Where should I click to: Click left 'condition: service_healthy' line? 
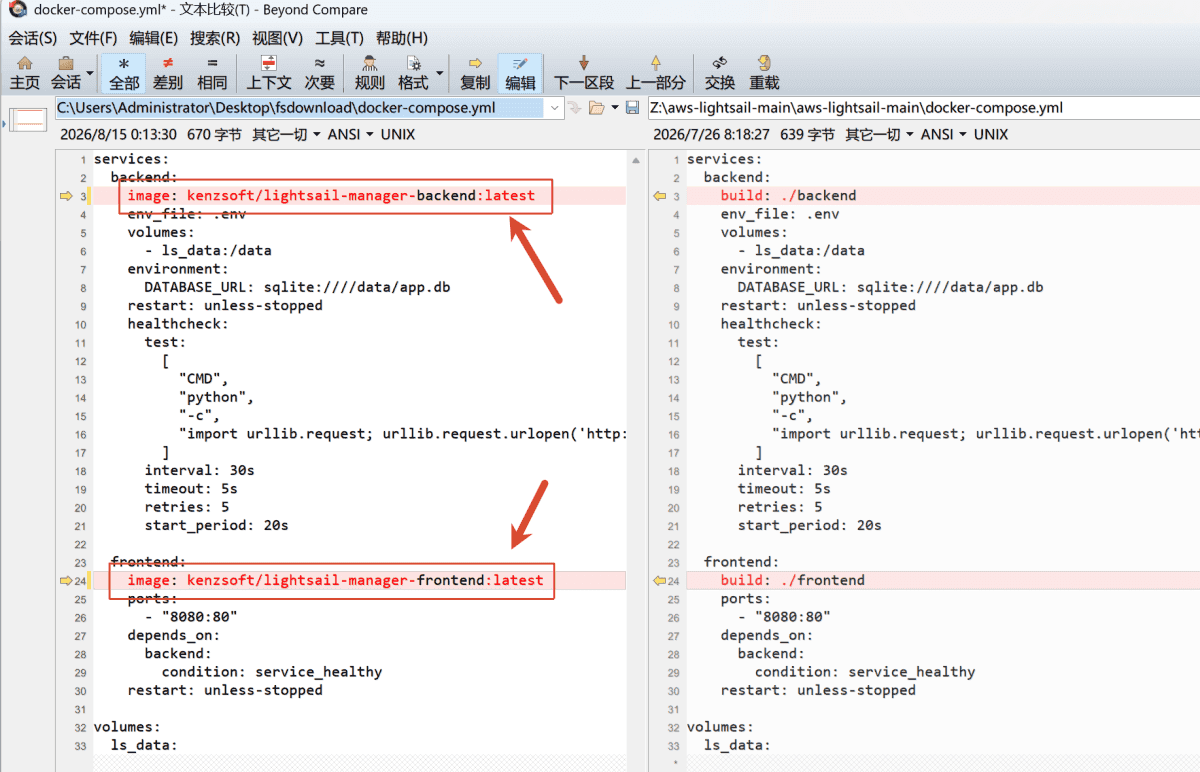271,672
